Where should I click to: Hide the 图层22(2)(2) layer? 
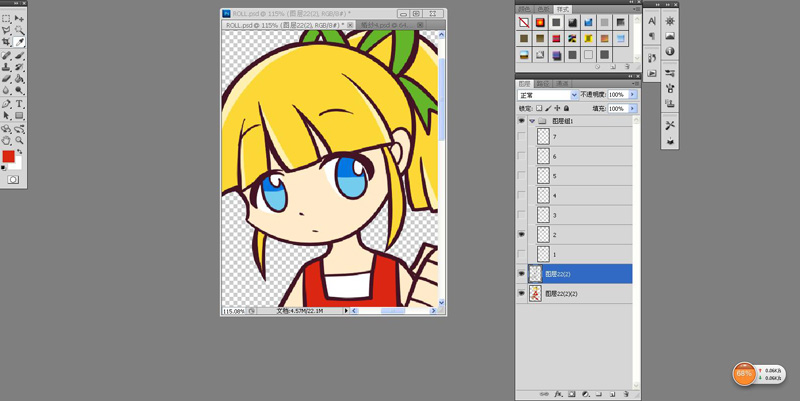point(521,293)
